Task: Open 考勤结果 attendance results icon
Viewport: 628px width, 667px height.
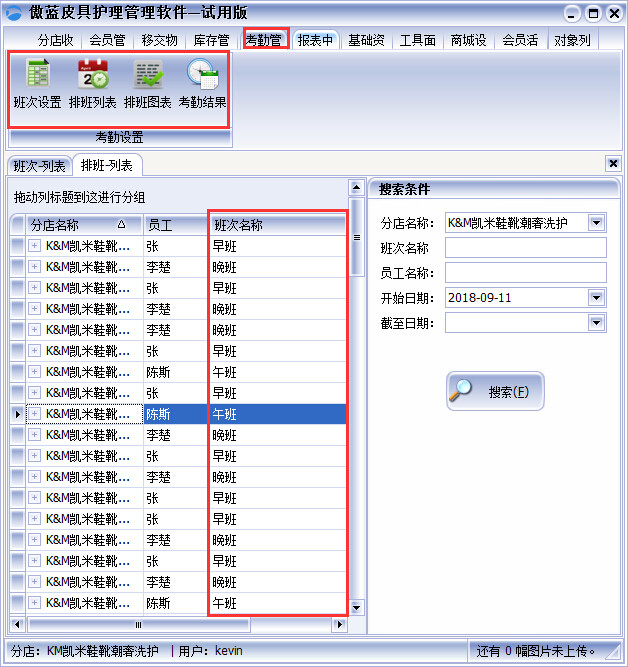Action: [202, 84]
